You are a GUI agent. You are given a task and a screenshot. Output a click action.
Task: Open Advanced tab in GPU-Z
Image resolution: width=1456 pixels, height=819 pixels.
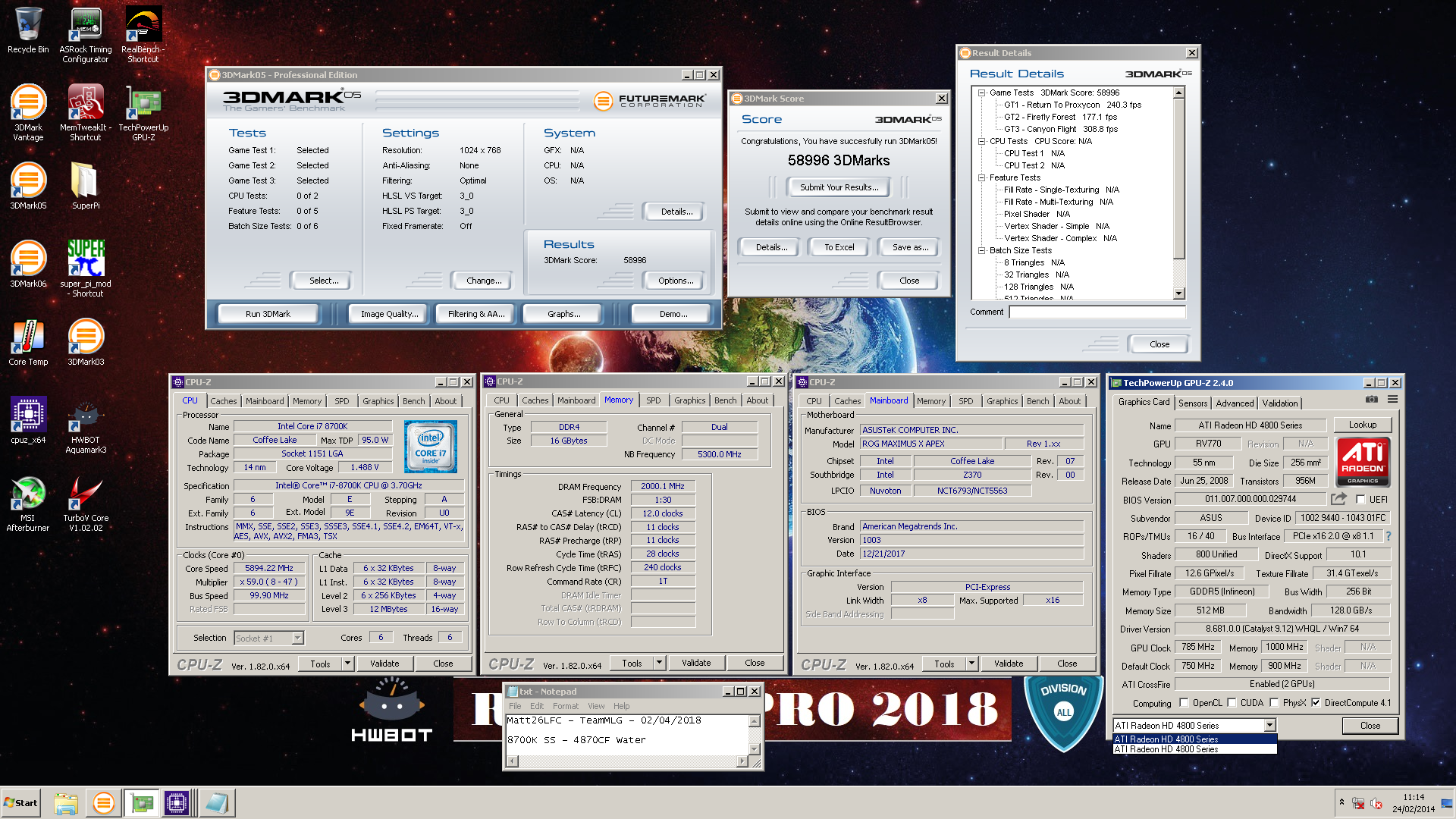[x=1235, y=403]
